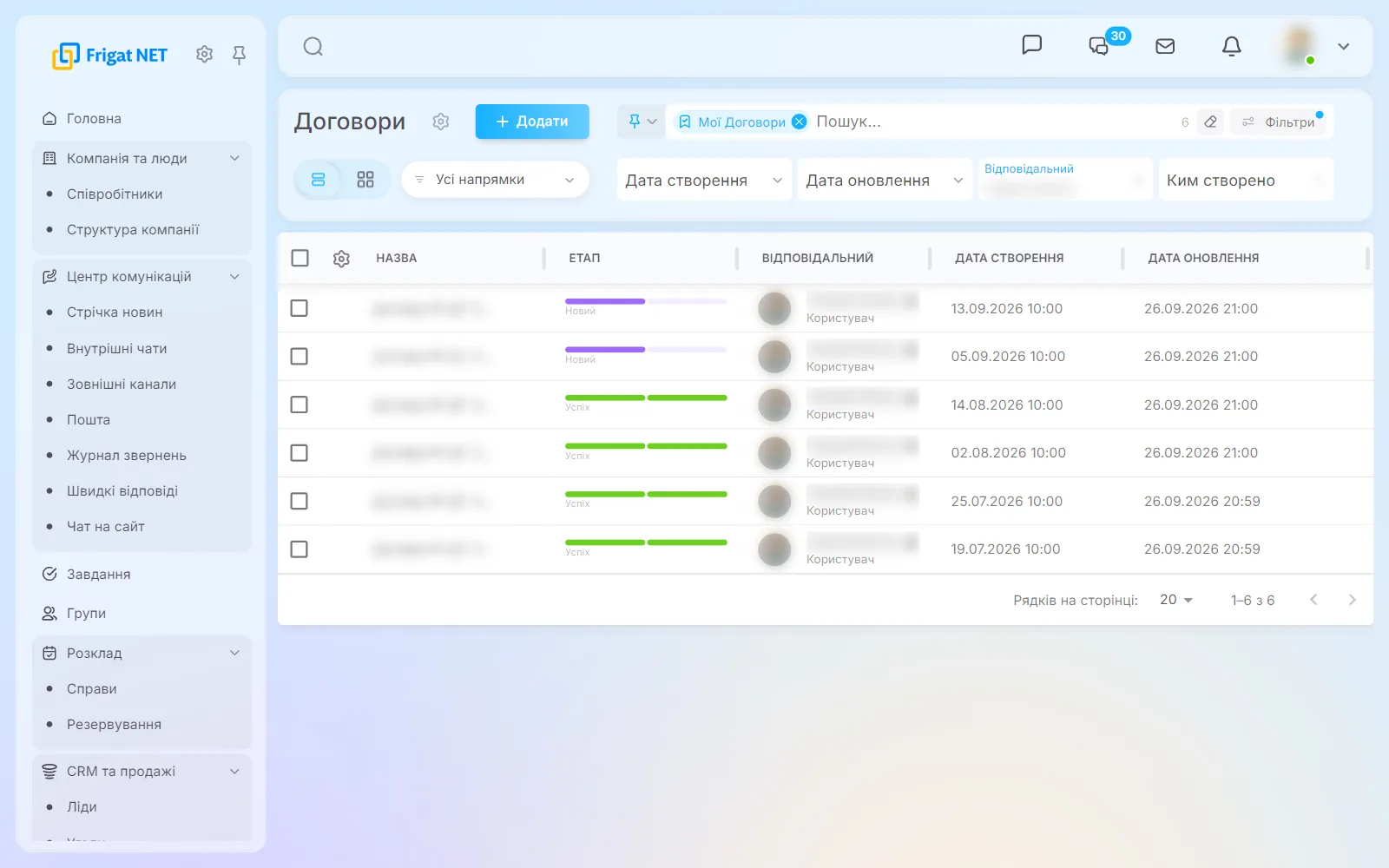
Task: Open settings gear beside Договори title
Action: pyautogui.click(x=441, y=122)
